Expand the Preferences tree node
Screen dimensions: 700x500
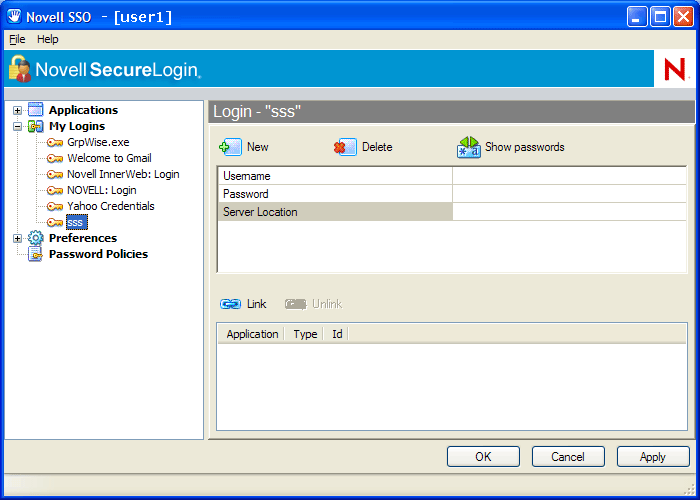click(x=17, y=238)
